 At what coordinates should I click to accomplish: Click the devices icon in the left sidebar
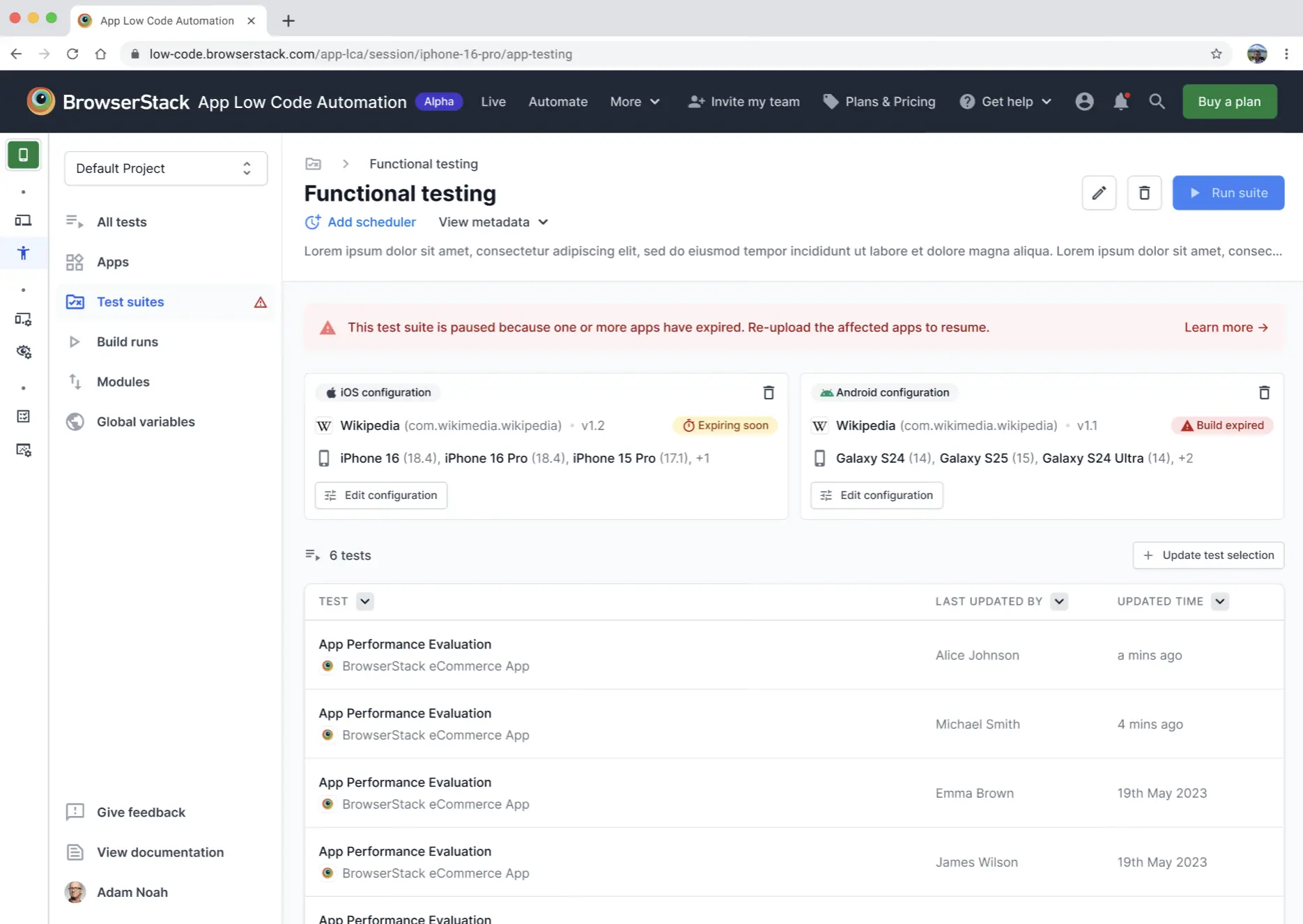[x=24, y=220]
